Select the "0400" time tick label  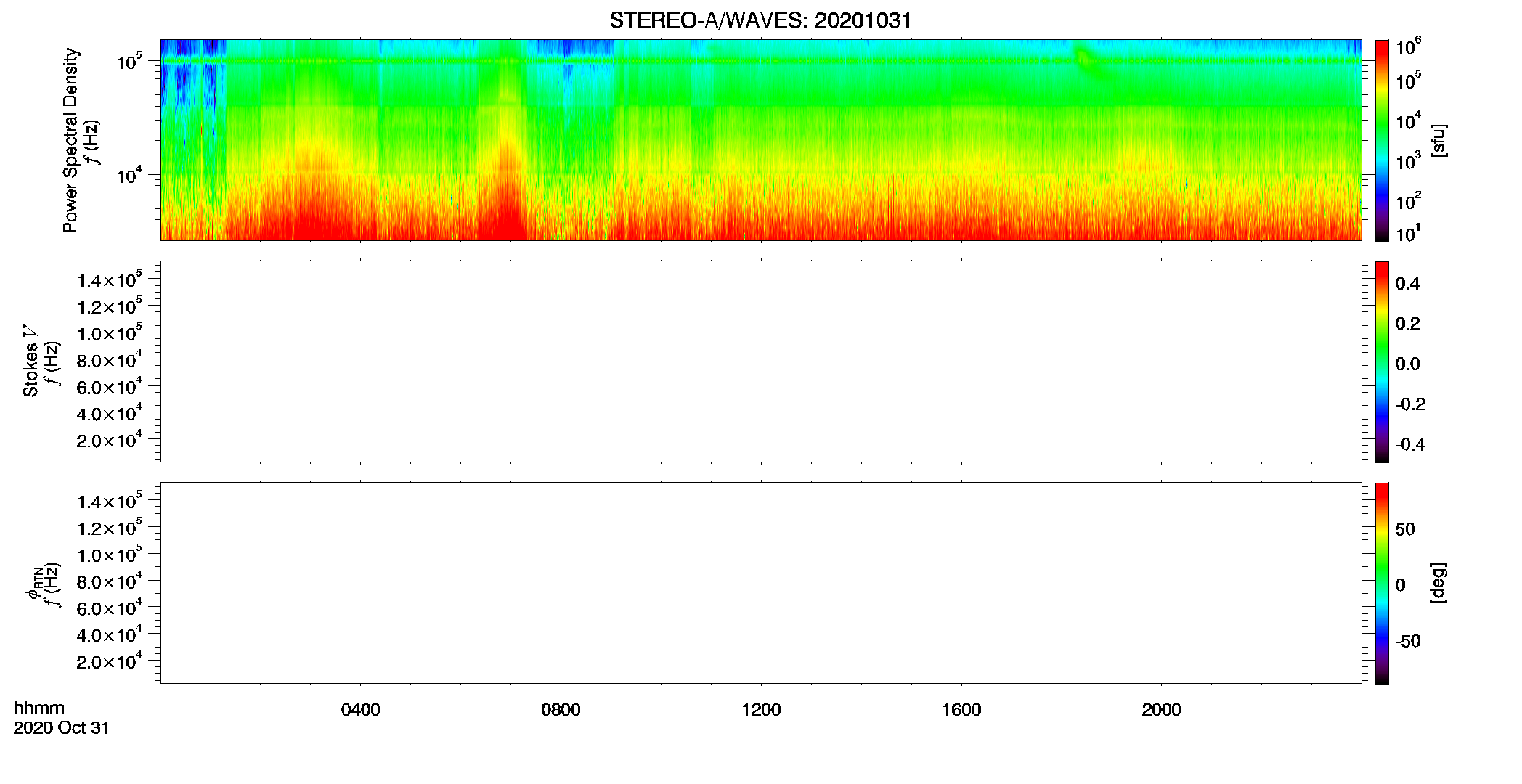[x=361, y=710]
